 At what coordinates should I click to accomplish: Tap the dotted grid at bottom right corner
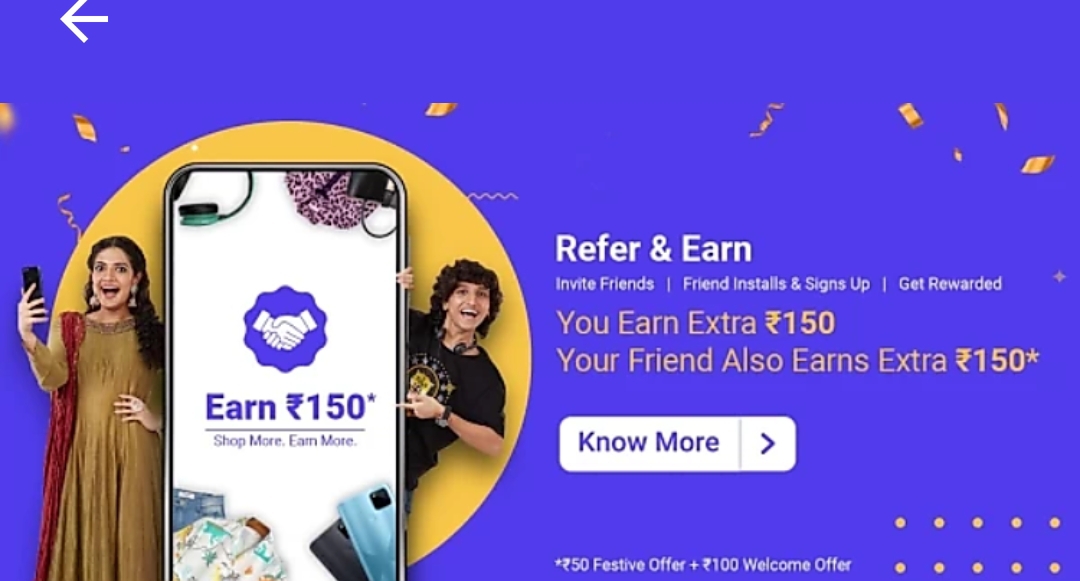(x=977, y=545)
